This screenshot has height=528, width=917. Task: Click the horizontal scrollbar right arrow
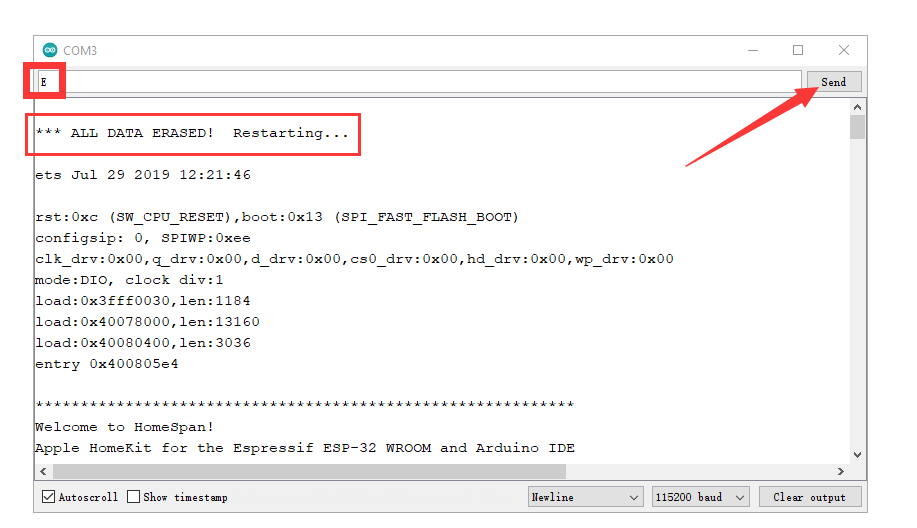[842, 471]
